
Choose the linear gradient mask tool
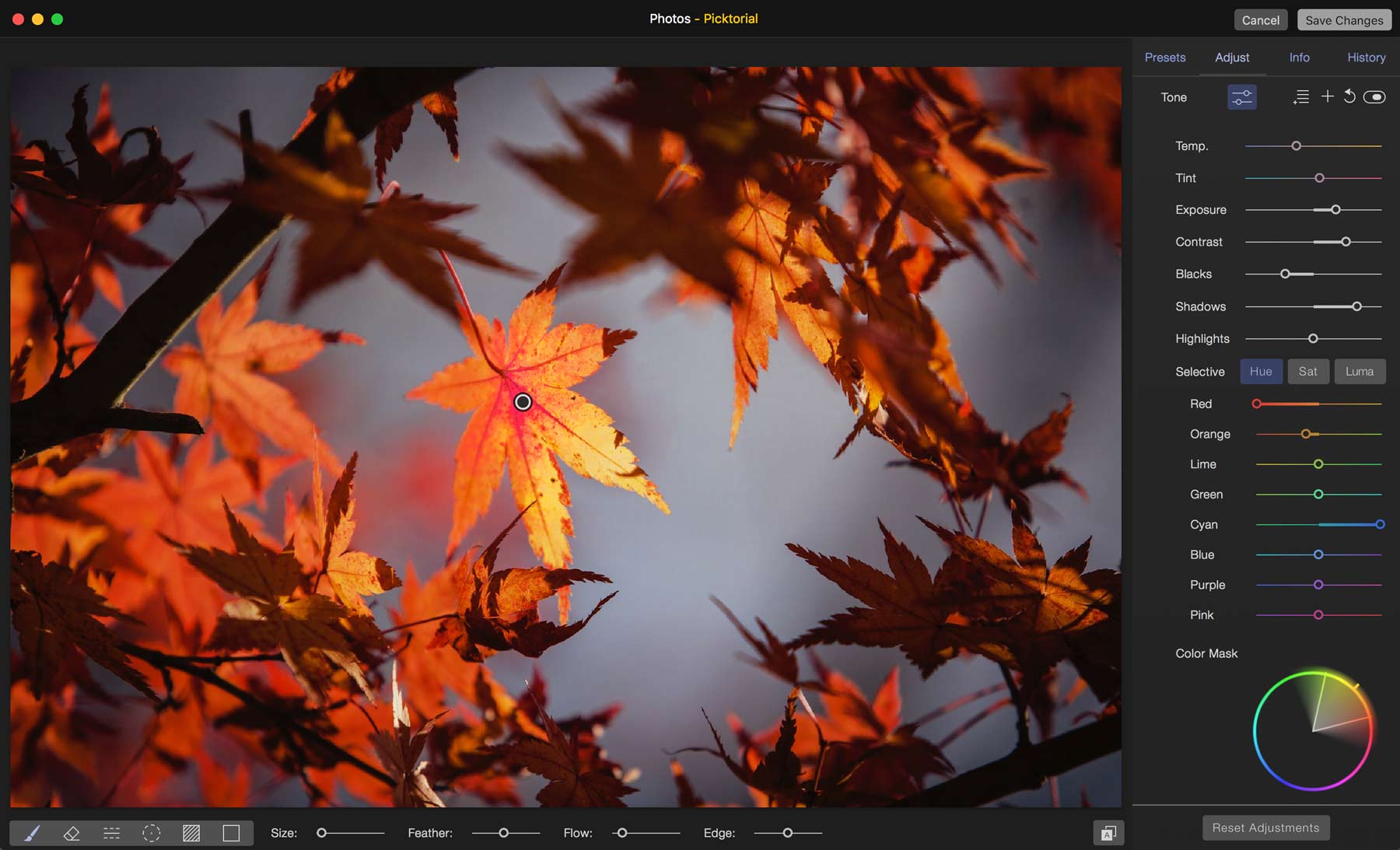point(111,833)
